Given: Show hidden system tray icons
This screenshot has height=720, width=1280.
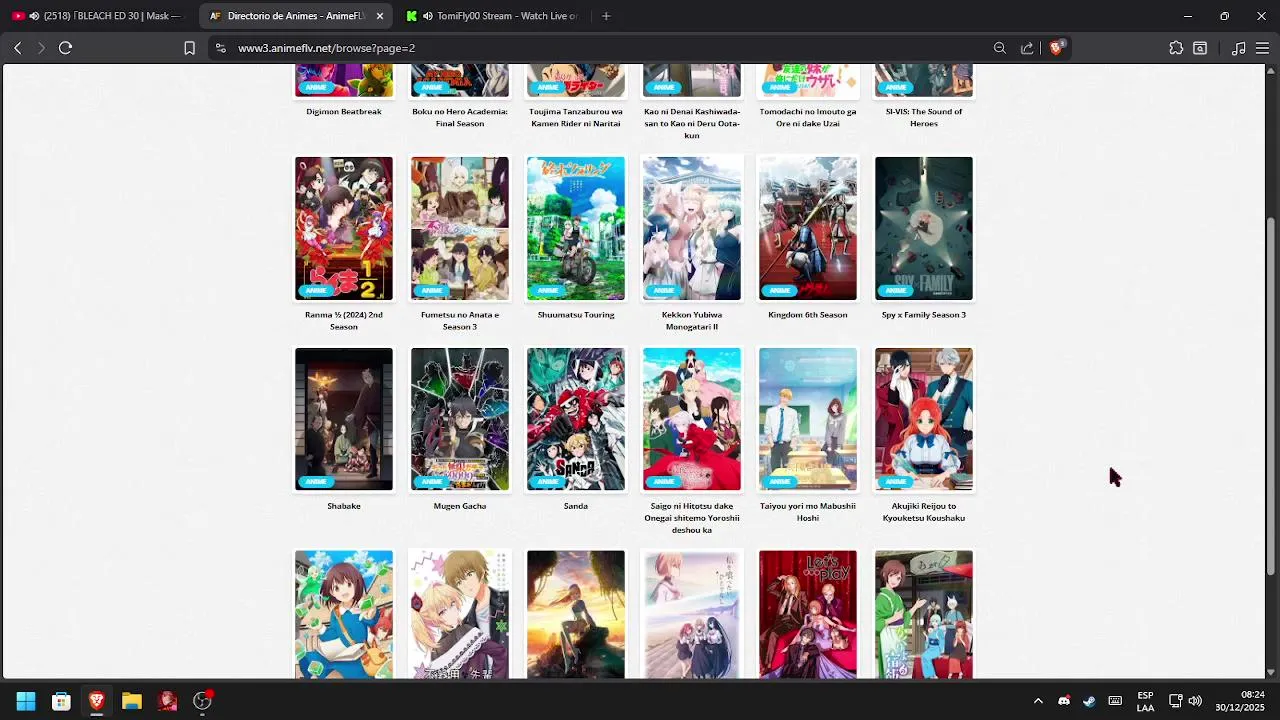Looking at the screenshot, I should (1038, 701).
